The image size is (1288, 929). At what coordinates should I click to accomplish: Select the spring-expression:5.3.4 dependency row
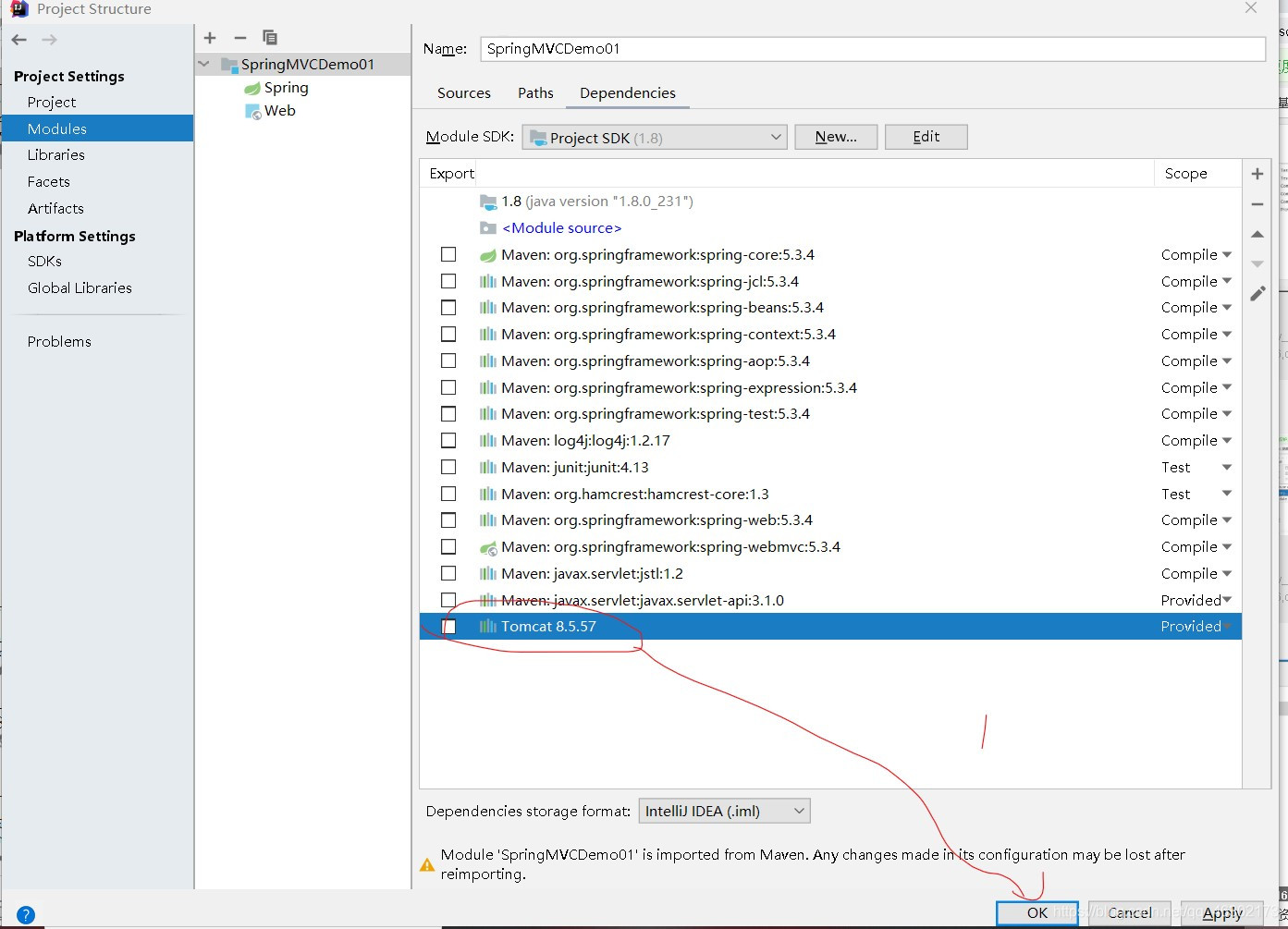tap(830, 387)
